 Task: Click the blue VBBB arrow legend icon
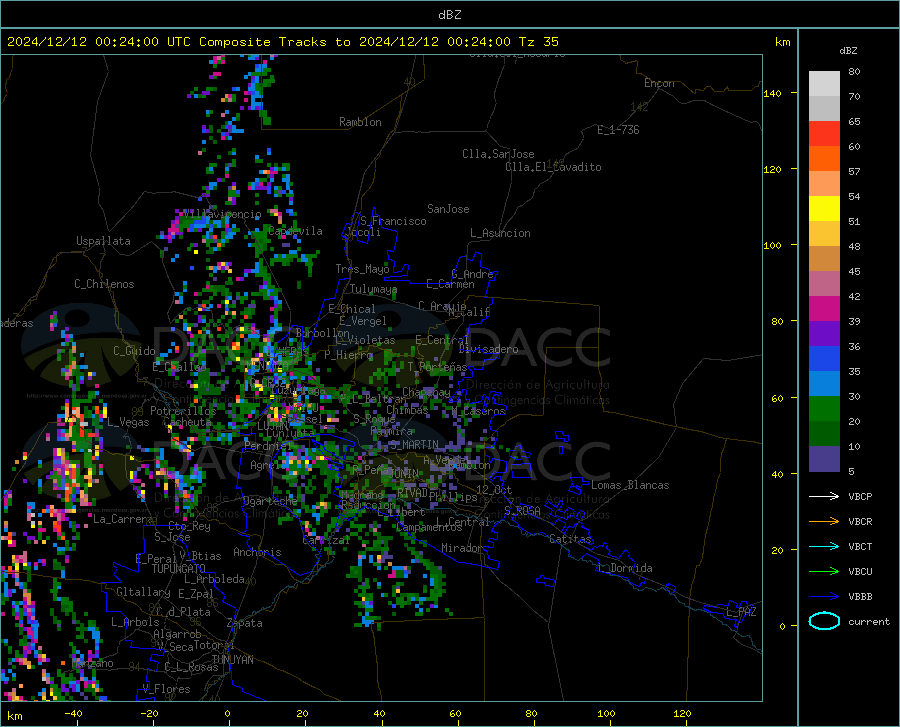point(824,596)
